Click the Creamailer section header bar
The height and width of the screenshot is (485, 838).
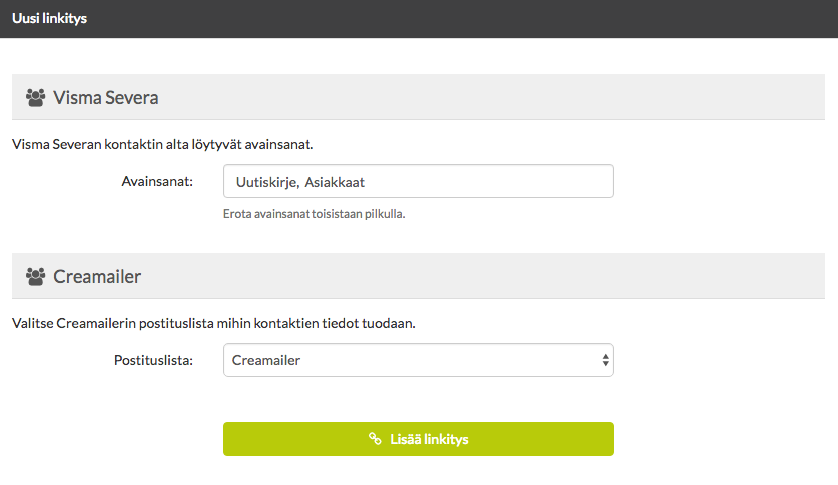tap(418, 276)
